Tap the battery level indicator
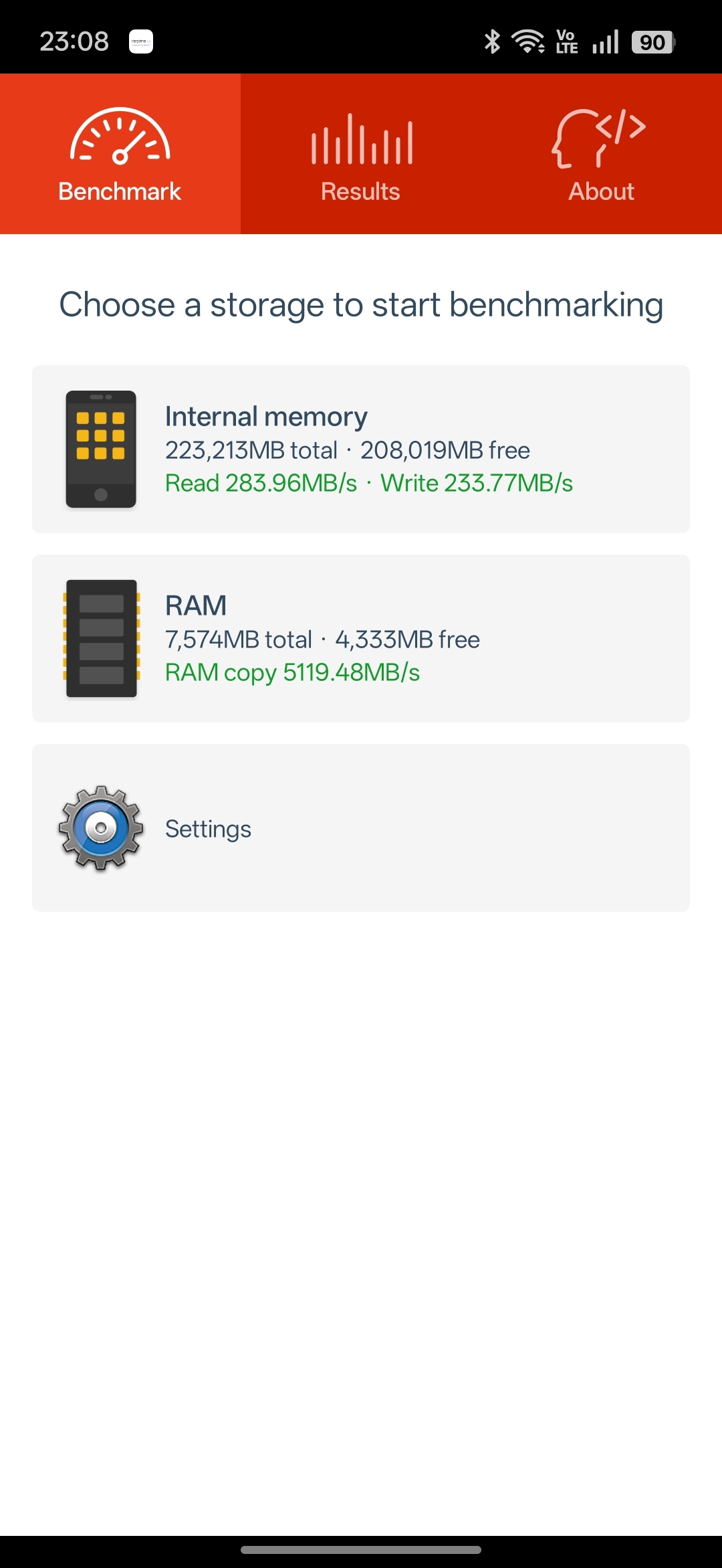 [654, 42]
